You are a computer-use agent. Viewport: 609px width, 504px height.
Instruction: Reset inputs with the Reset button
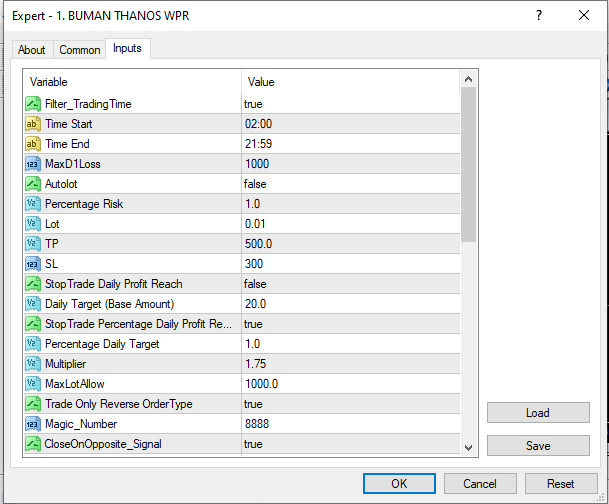point(561,483)
